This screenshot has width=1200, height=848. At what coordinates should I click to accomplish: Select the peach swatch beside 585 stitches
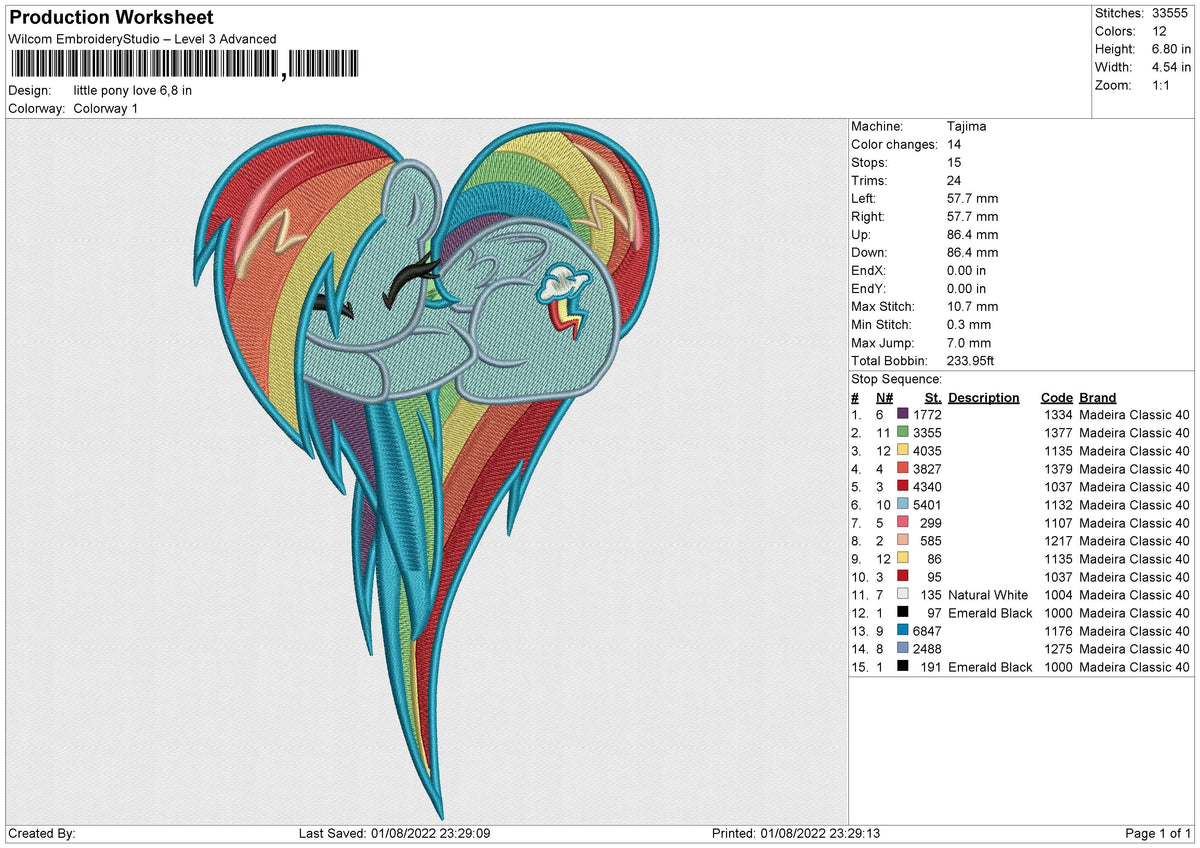point(903,540)
